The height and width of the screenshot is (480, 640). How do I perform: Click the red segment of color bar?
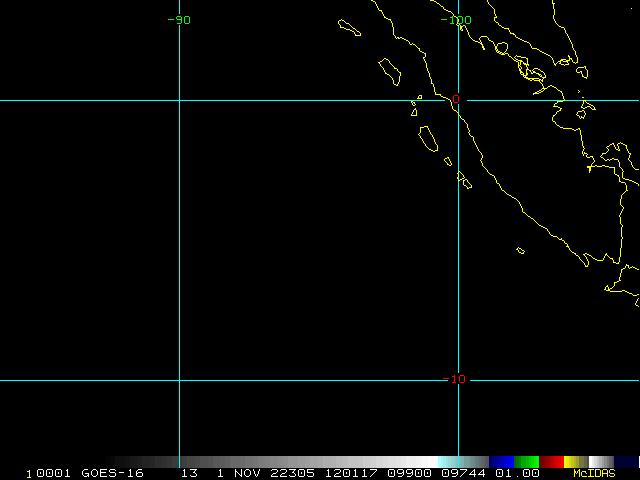click(x=551, y=462)
